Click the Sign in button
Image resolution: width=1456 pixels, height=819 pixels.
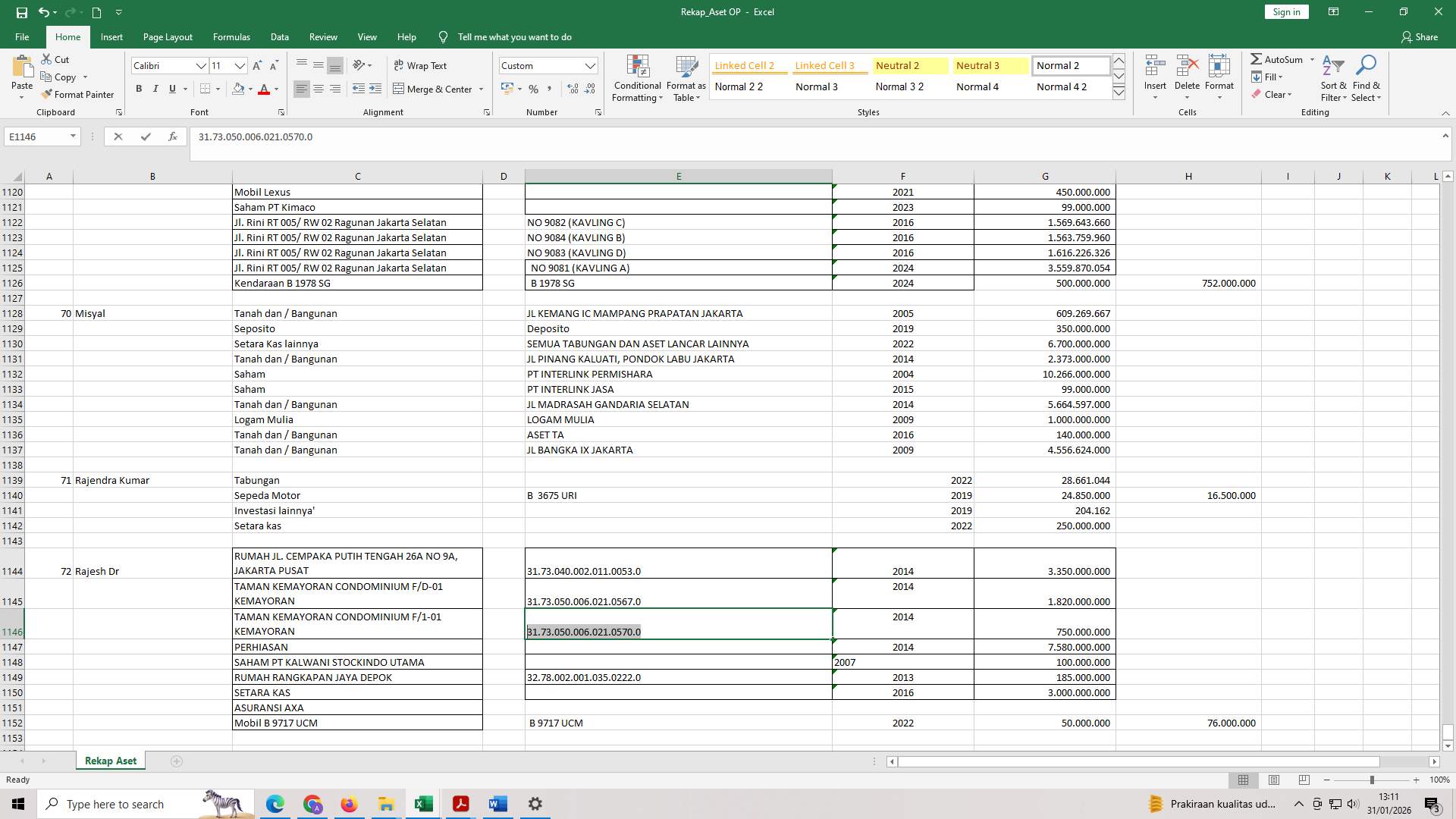(1285, 11)
